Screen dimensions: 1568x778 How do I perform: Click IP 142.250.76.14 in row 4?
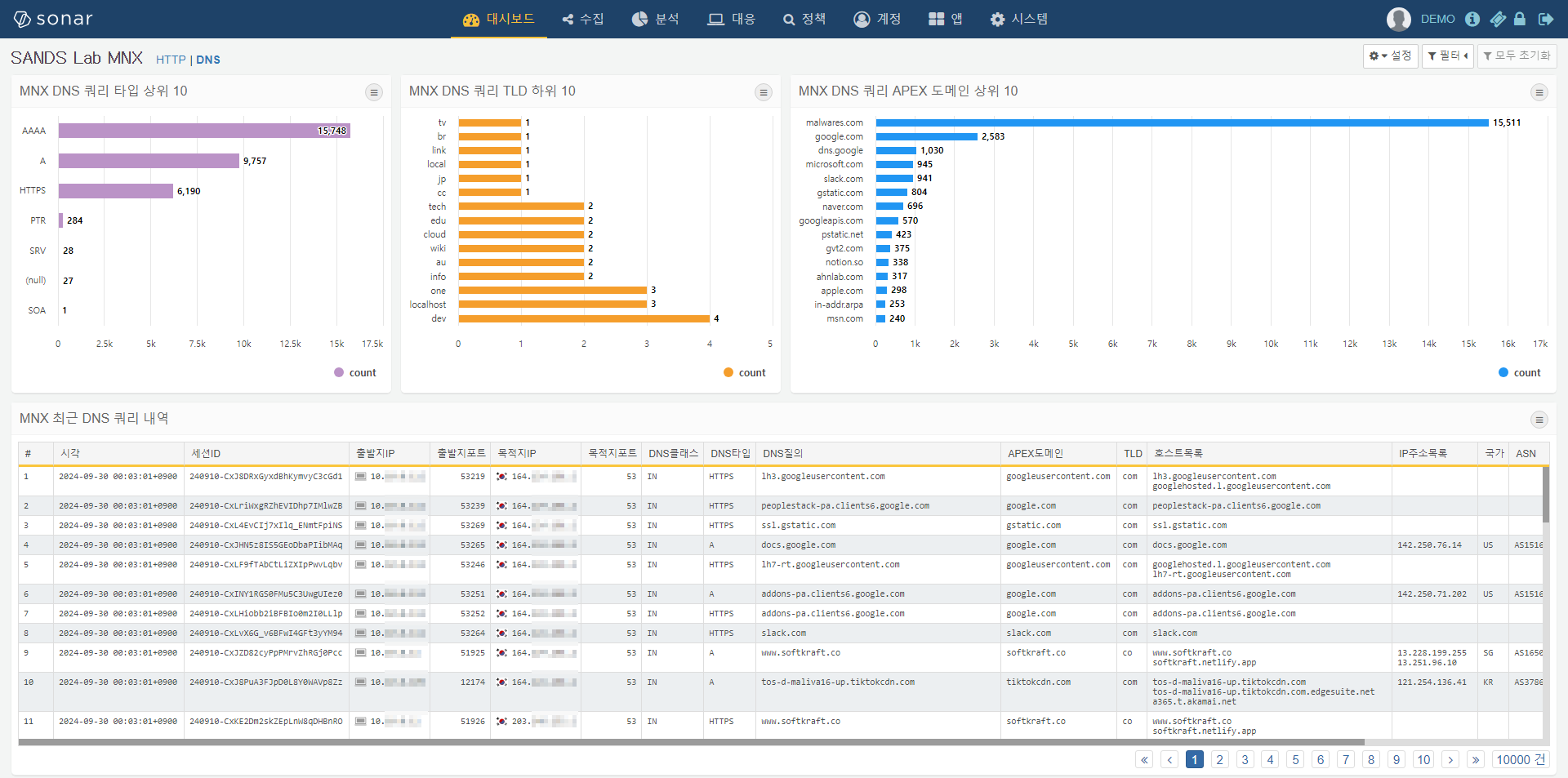pos(1429,545)
